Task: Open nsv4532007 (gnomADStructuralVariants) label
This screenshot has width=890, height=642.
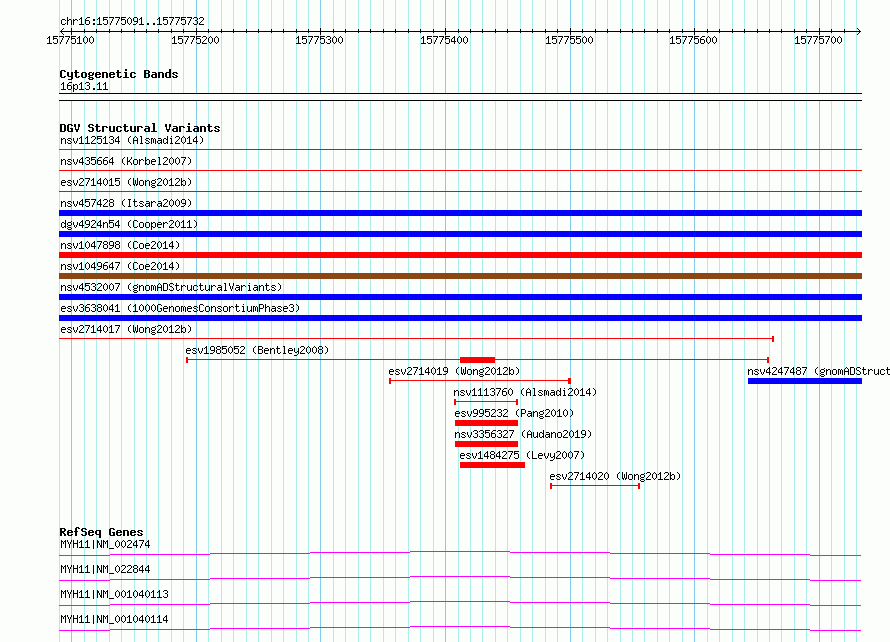Action: pos(171,287)
